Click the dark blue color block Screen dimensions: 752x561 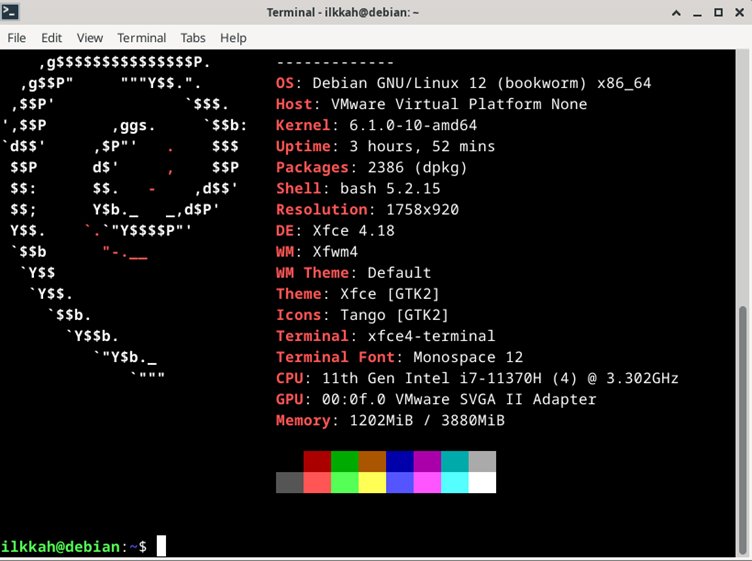point(400,461)
